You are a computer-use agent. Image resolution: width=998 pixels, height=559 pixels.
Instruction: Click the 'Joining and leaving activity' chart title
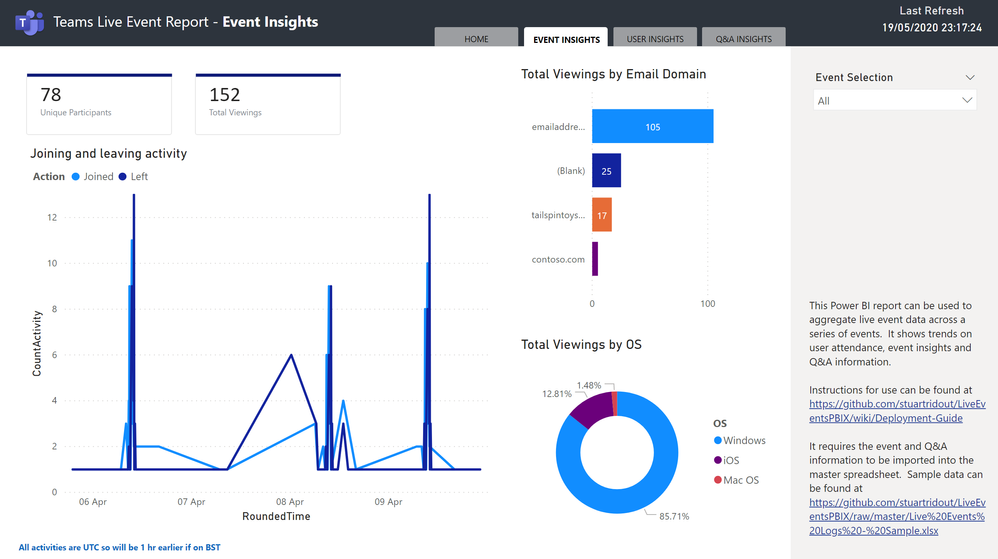coord(109,153)
